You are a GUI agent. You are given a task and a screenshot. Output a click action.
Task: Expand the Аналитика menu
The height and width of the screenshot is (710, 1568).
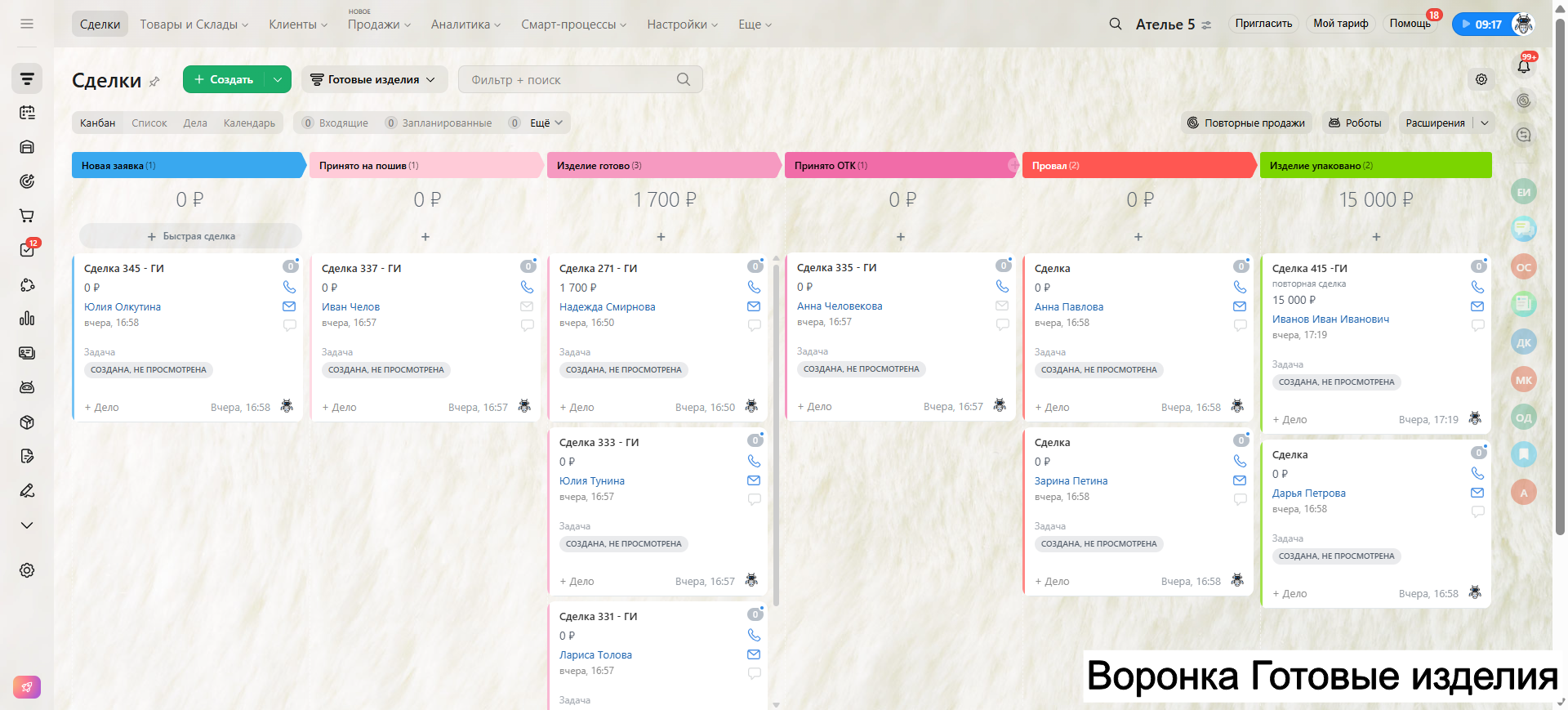coord(465,25)
